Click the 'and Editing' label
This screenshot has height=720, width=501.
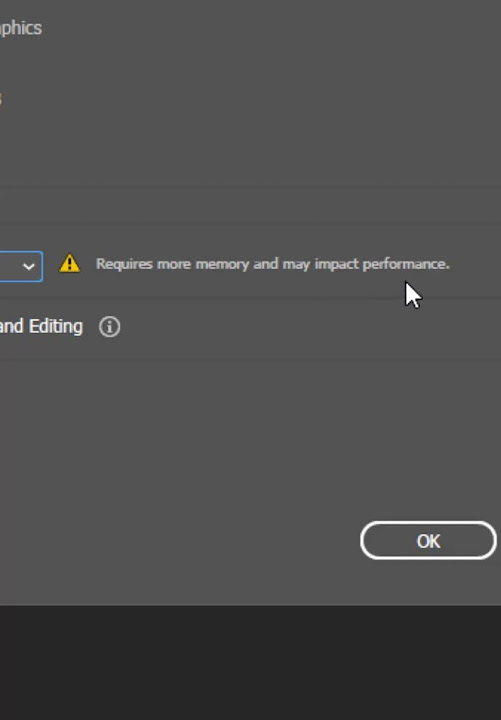[x=41, y=326]
